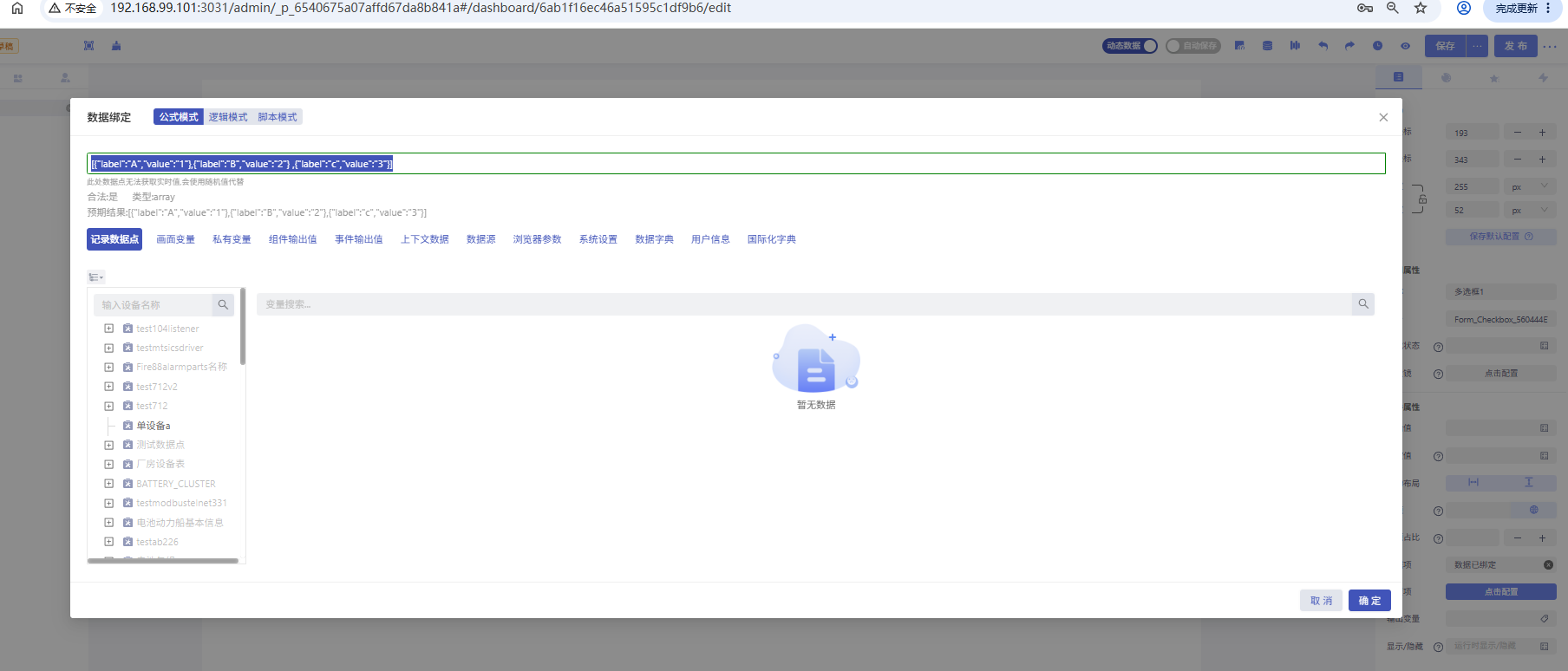Open the 国际化字典 tab
Viewport: 1568px width, 671px height.
(x=772, y=239)
